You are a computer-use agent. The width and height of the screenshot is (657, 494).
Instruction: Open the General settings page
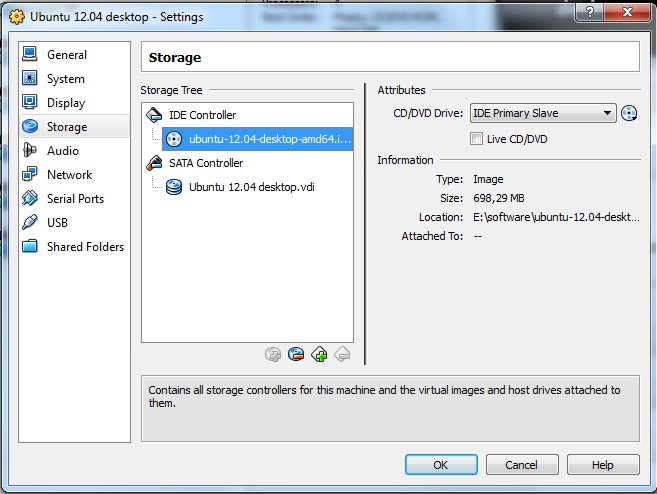(x=74, y=54)
